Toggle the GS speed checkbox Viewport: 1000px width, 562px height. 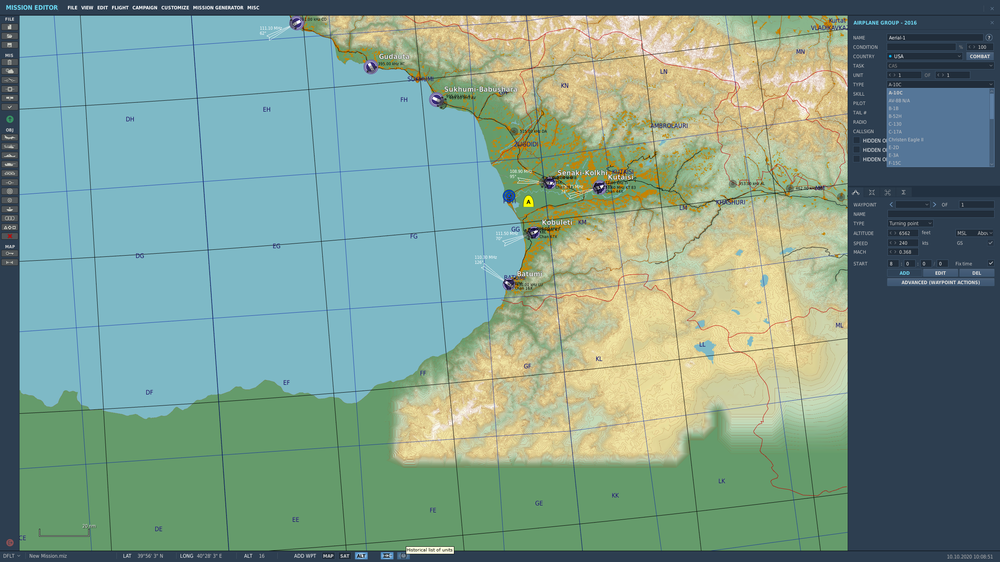(x=990, y=243)
